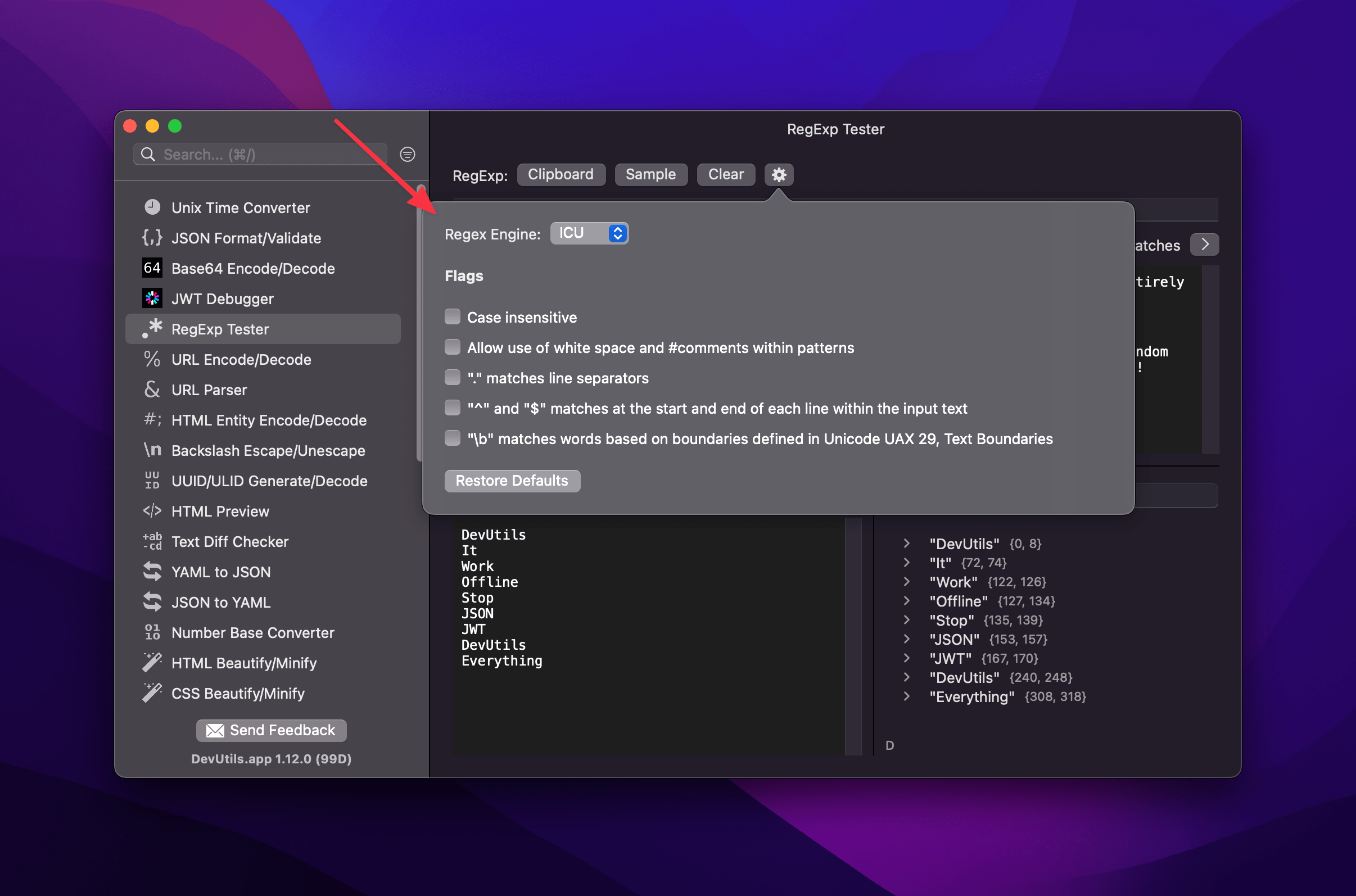Click the HTML Entity Encode/Decode icon
Image resolution: width=1356 pixels, height=896 pixels.
tap(152, 420)
